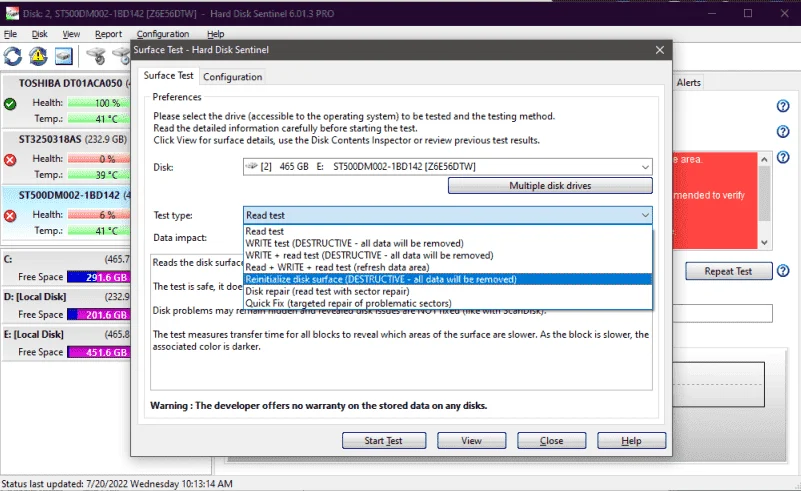This screenshot has height=491, width=801.
Task: Click the red message scrollbar up arrow
Action: 764,159
